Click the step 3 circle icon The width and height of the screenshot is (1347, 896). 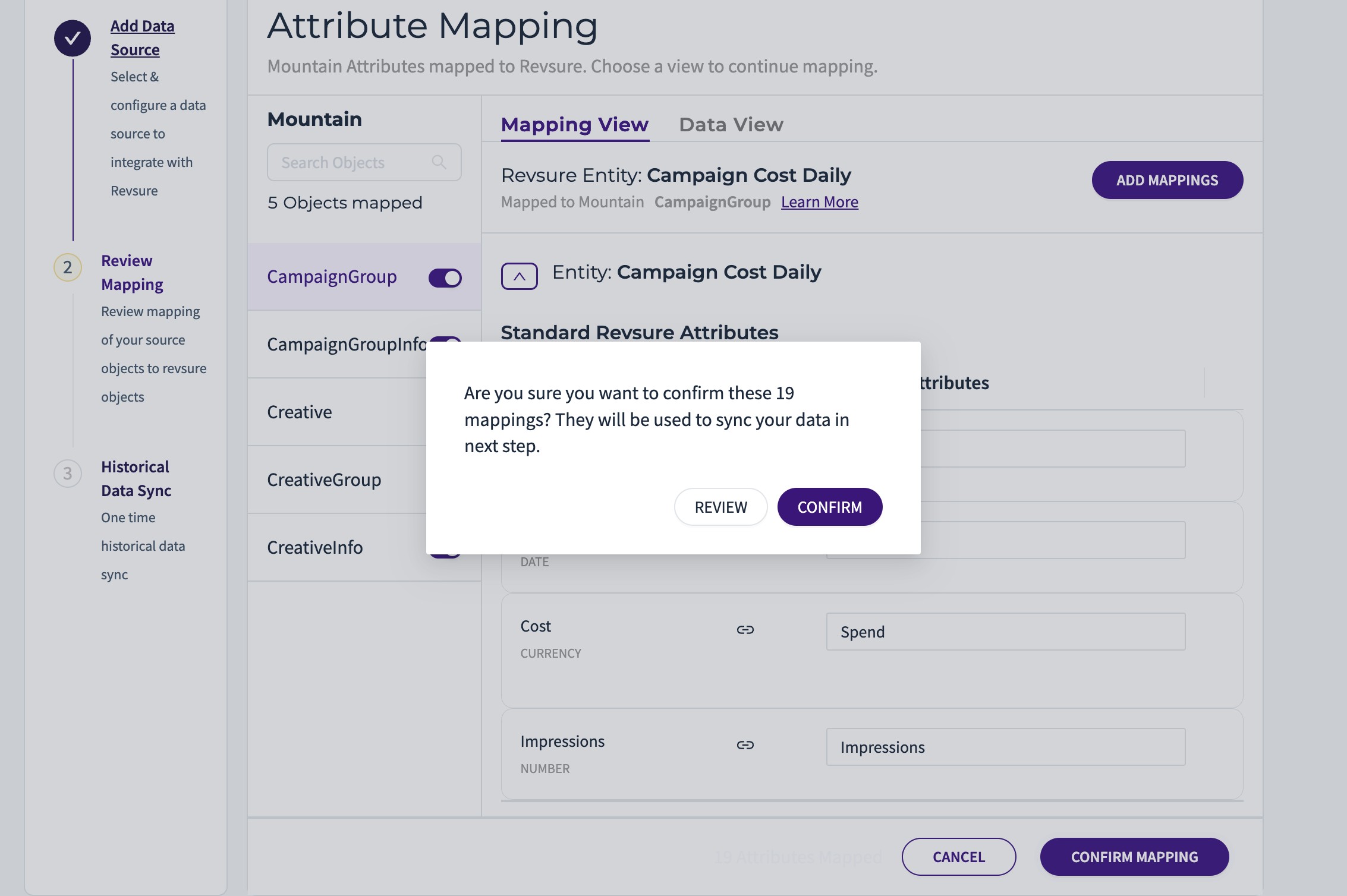(68, 474)
